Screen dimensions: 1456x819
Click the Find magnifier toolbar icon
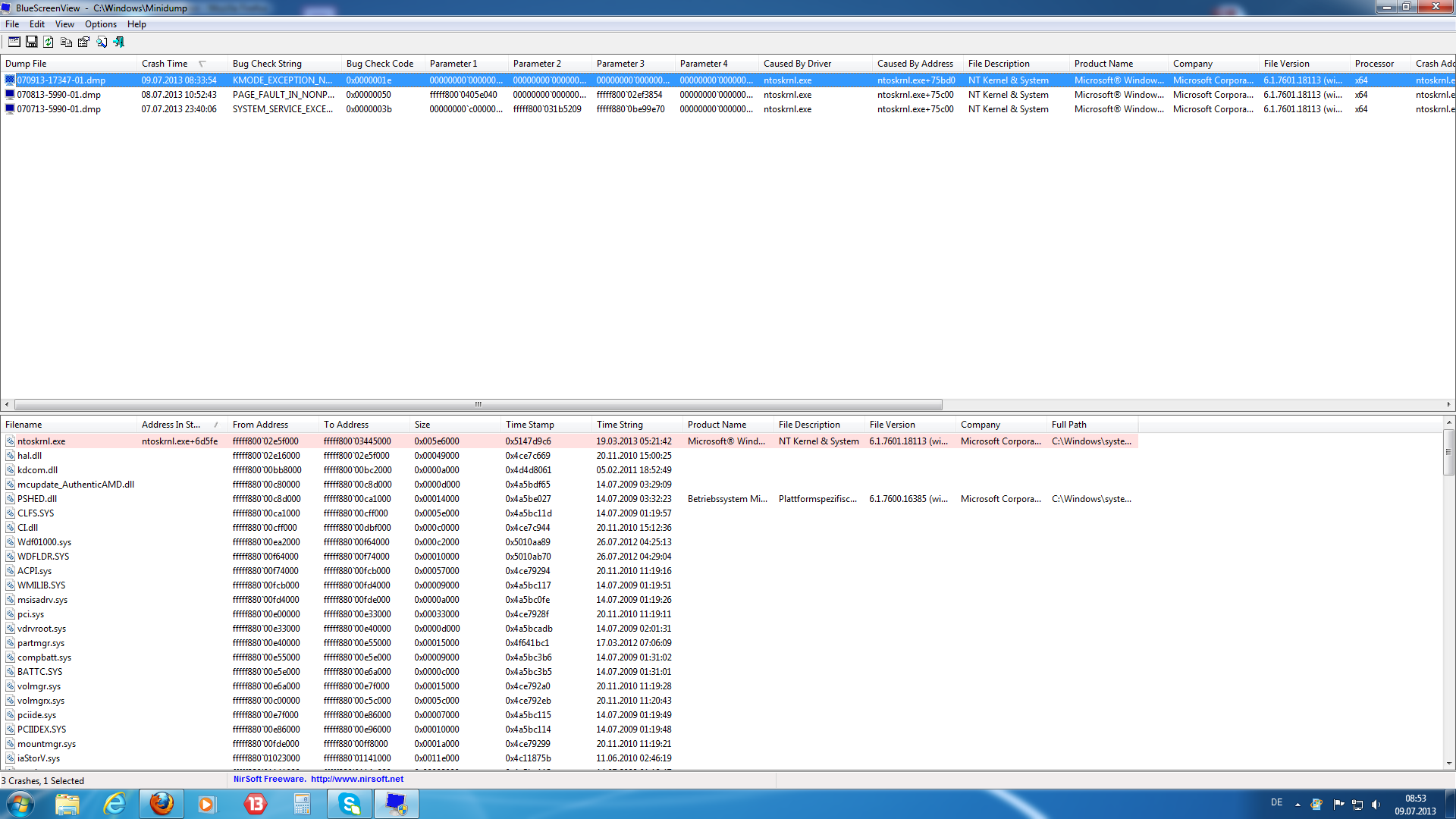coord(101,42)
